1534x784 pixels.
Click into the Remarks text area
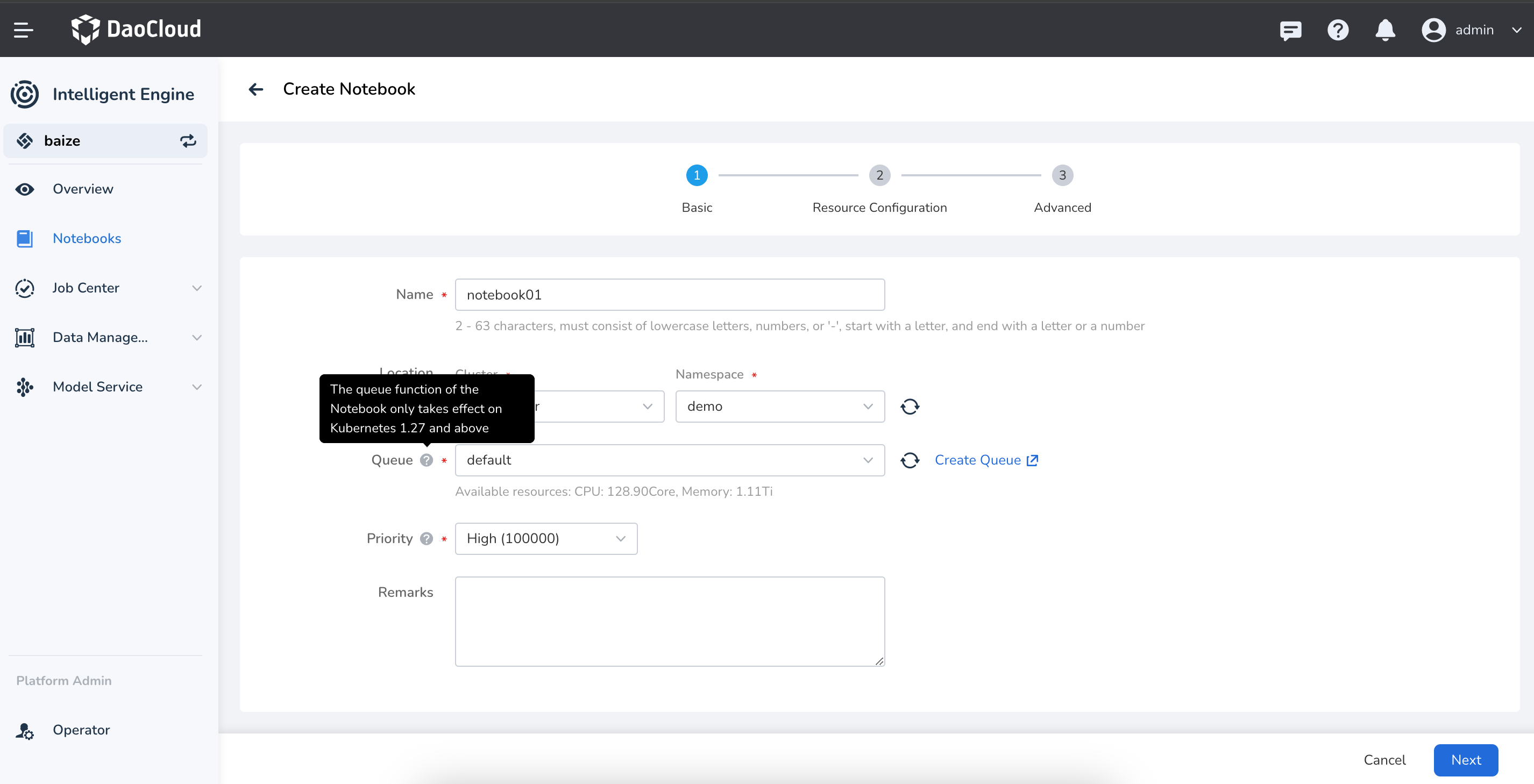click(669, 621)
